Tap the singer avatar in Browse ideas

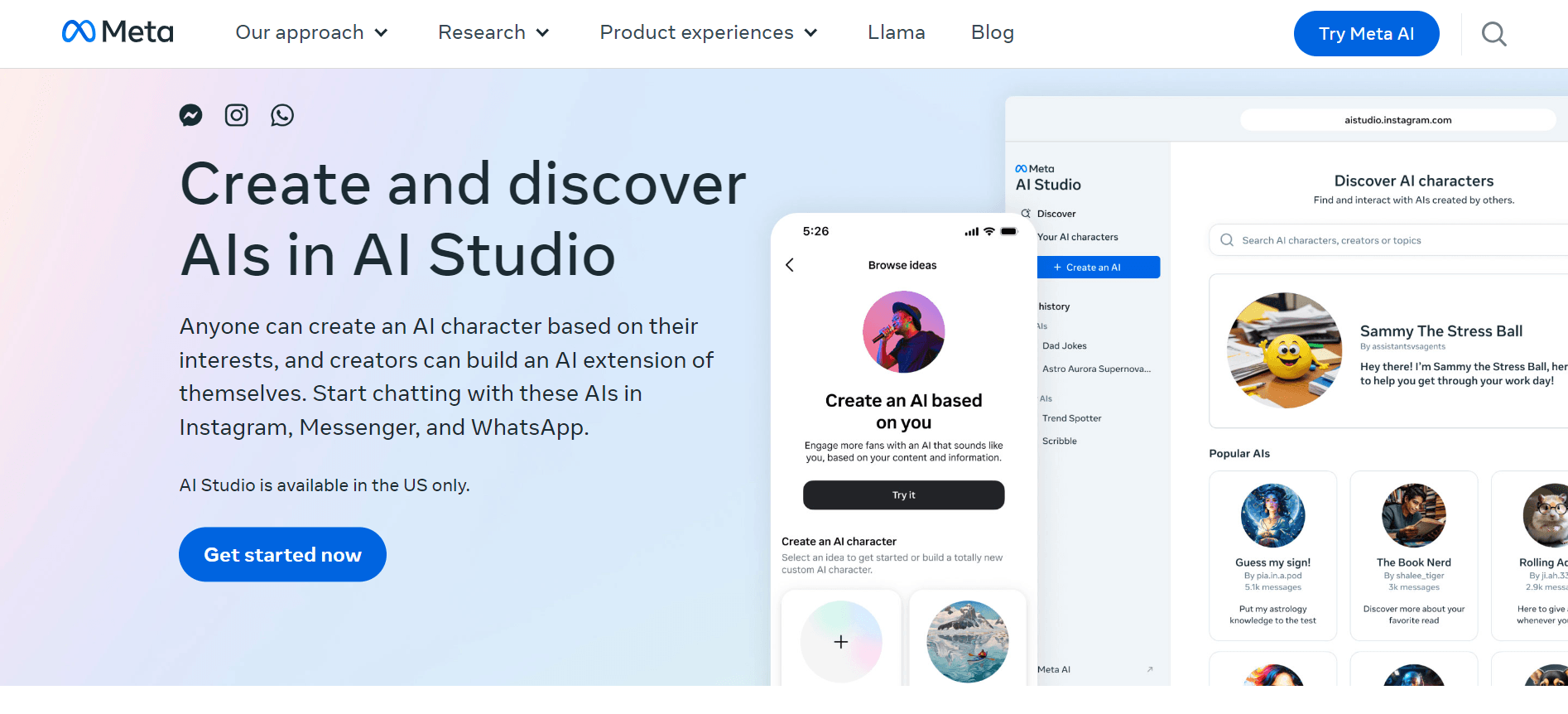point(904,332)
